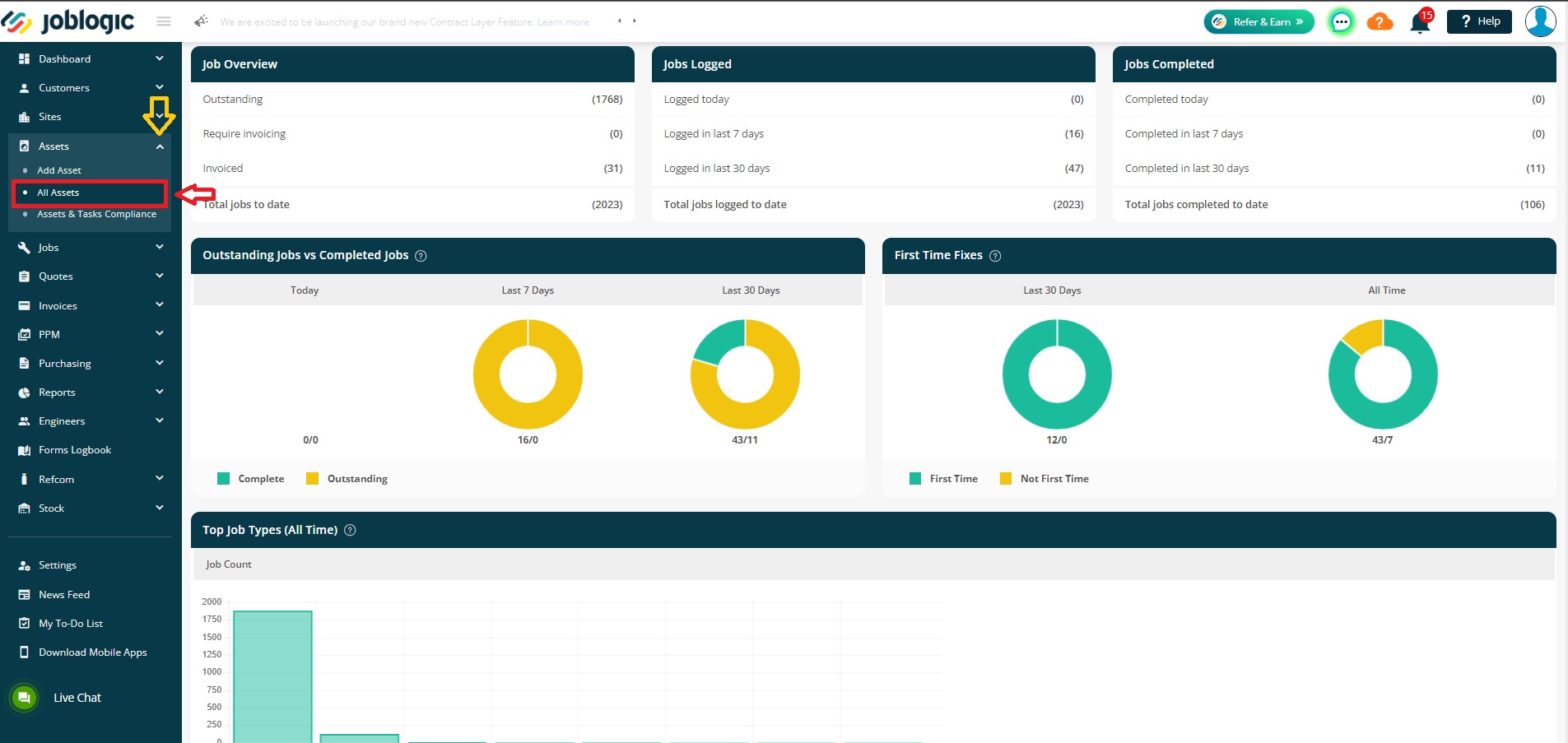Click the First Time Fixes info icon

point(995,256)
